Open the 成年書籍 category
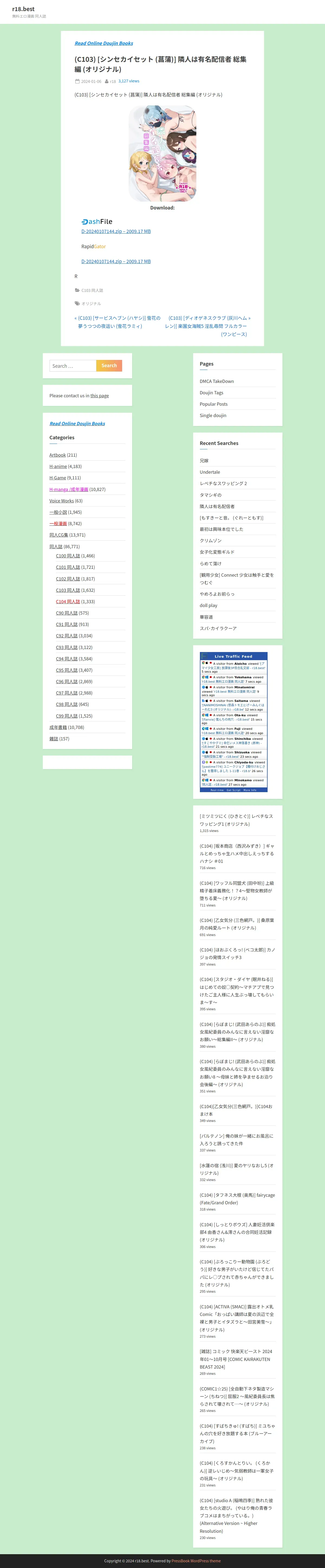325x1568 pixels. [x=58, y=727]
